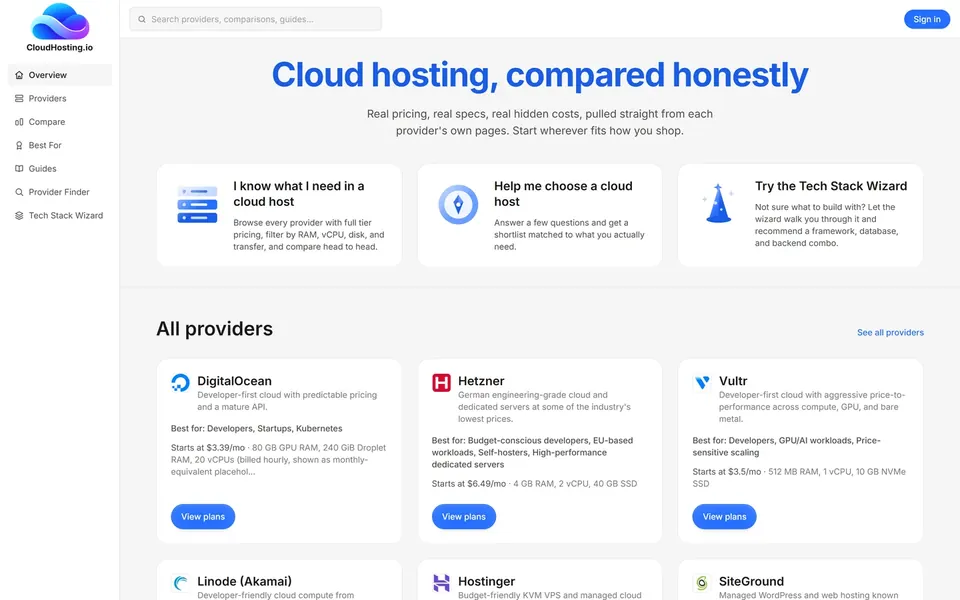Click the Hostinger heading
Image resolution: width=960 pixels, height=600 pixels.
[487, 581]
